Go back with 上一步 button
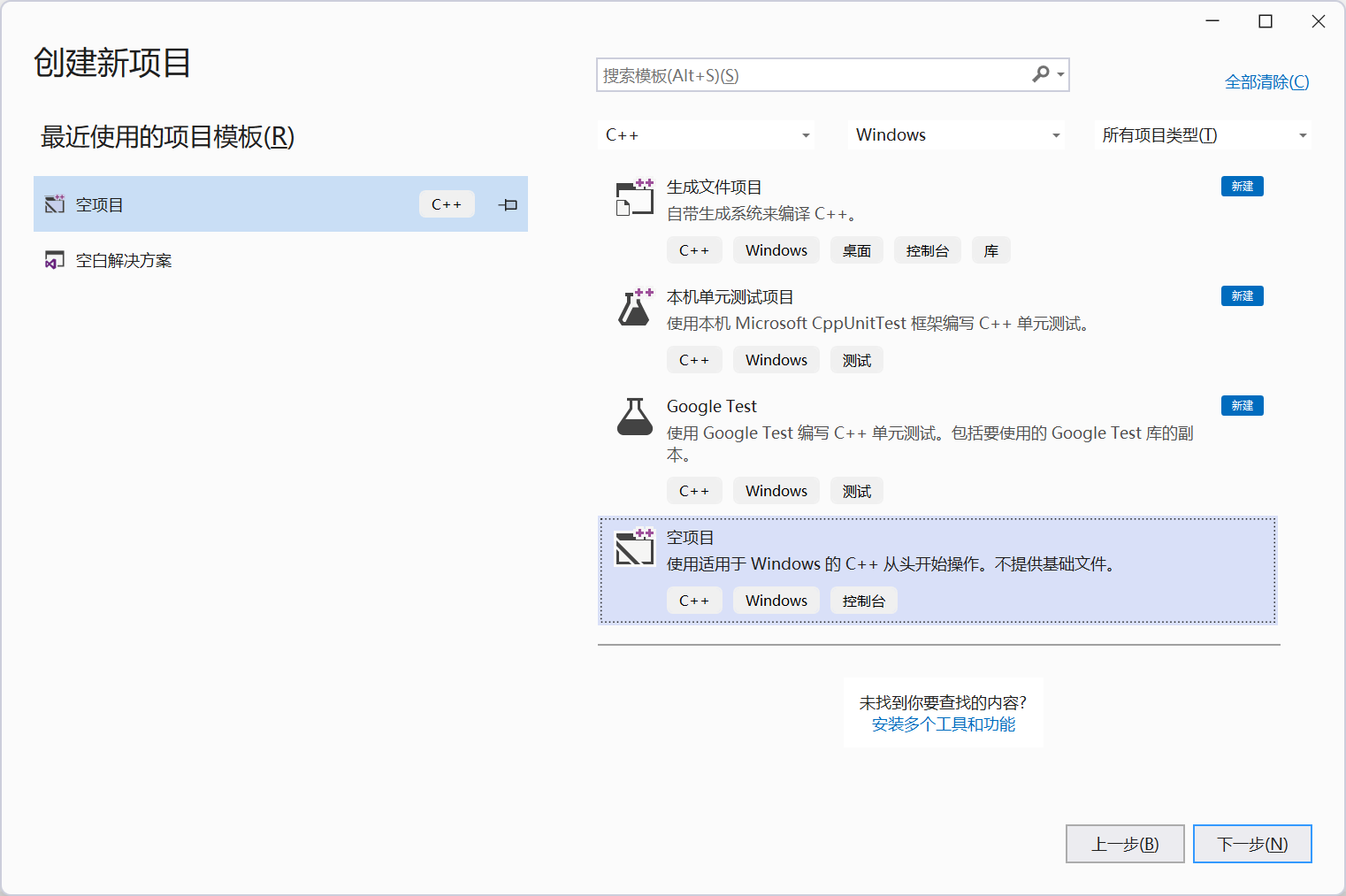Screen dimensions: 1346x896 click(1125, 844)
